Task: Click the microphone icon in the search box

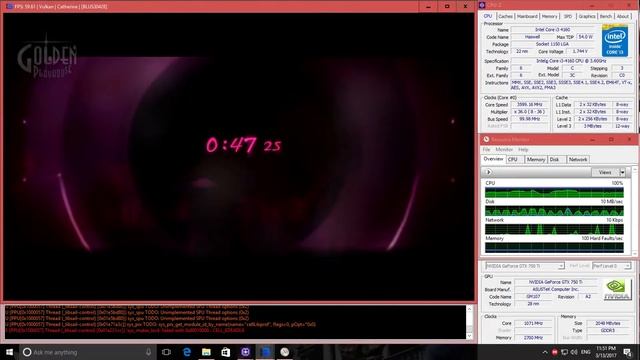Action: pos(148,352)
